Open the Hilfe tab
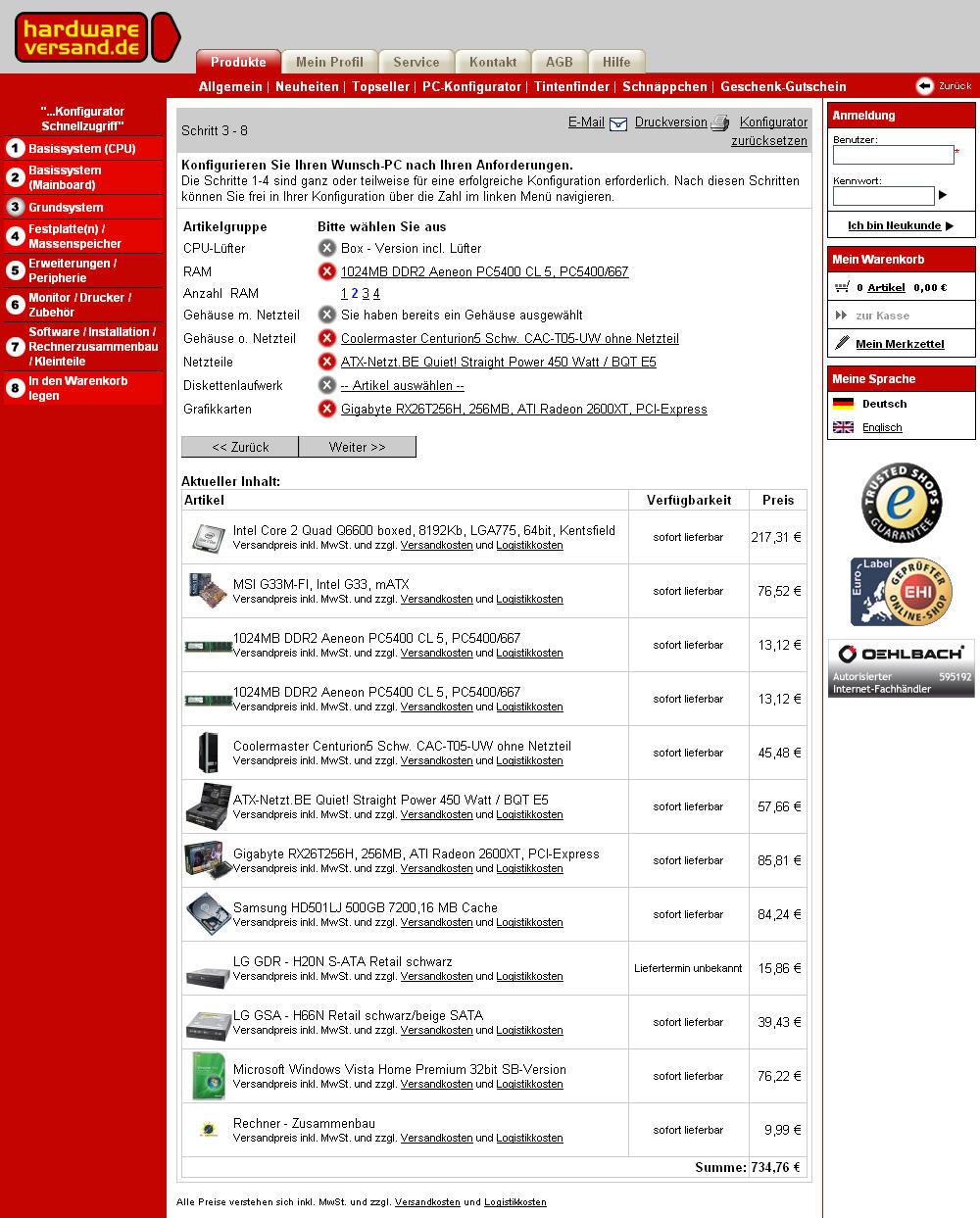Screen dimensions: 980x1218 tap(616, 62)
